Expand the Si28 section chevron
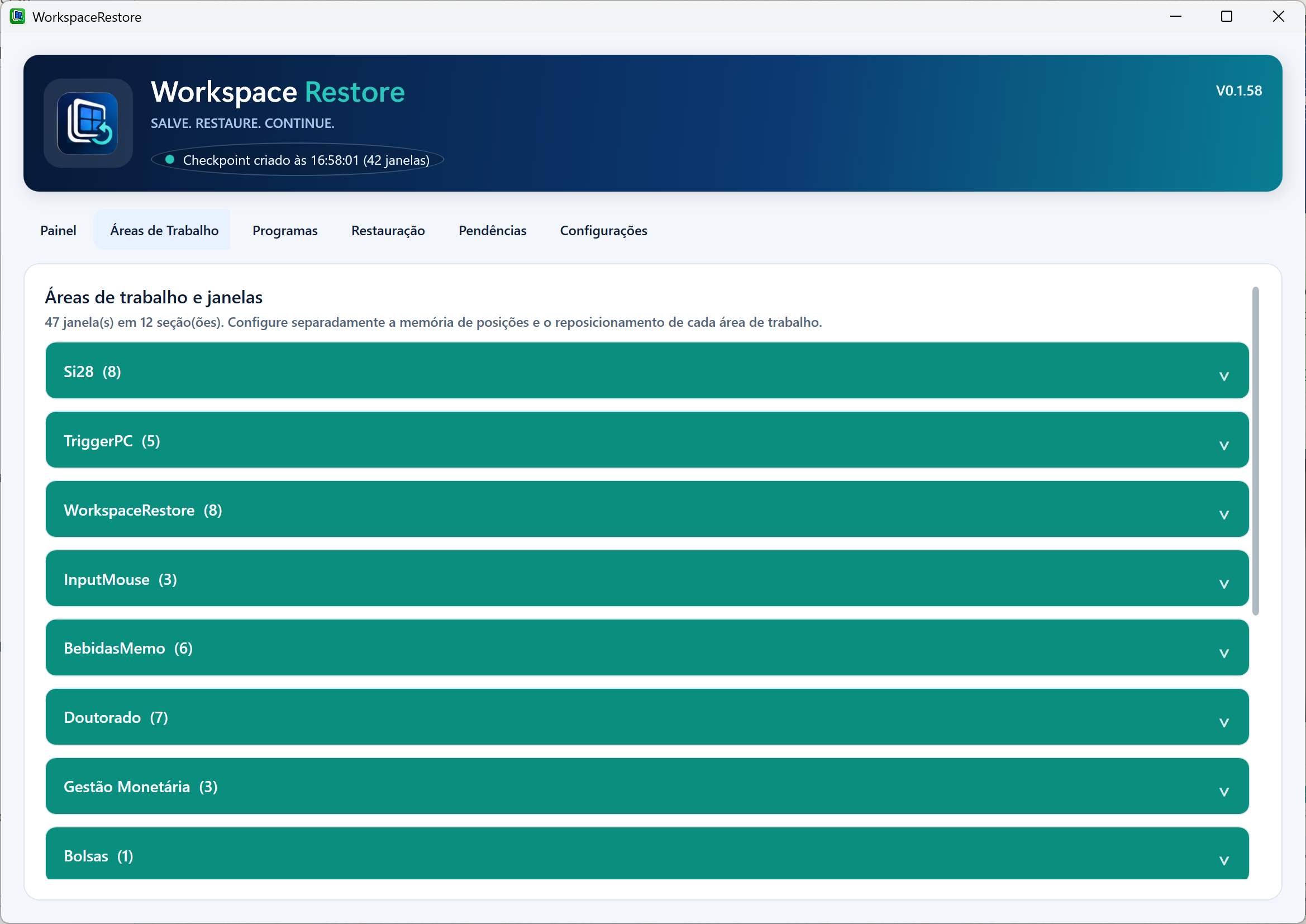 tap(1223, 375)
